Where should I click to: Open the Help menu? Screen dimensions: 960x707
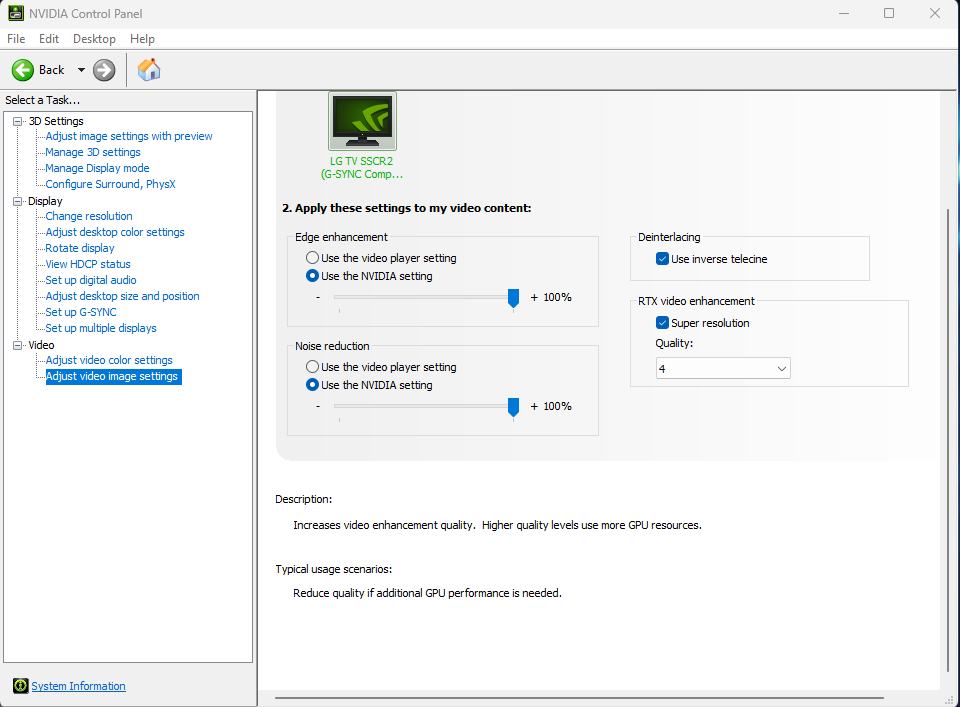142,39
